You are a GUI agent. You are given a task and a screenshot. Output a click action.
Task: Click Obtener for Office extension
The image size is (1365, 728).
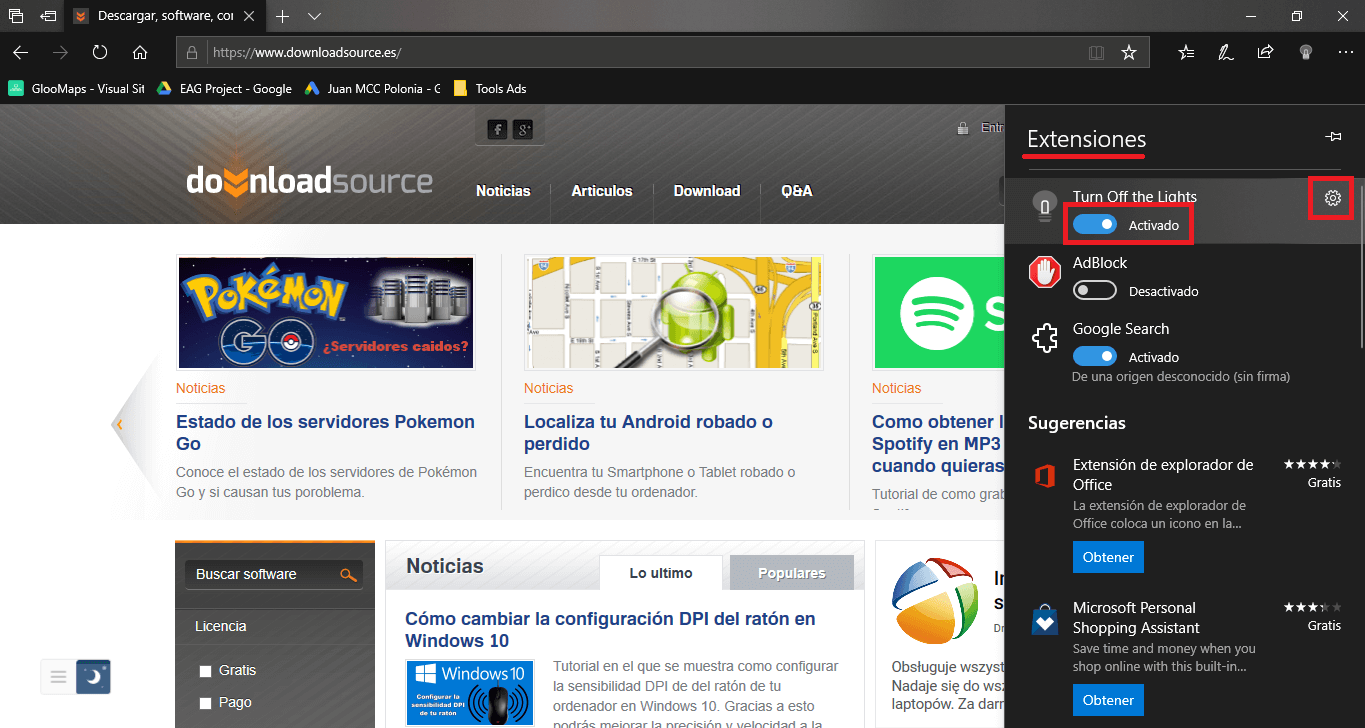click(x=1108, y=557)
